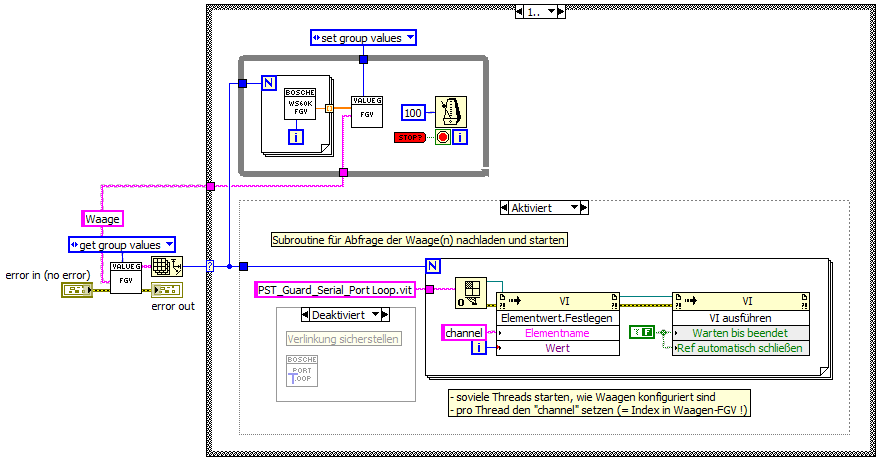This screenshot has width=882, height=465.
Task: Click the array size function icon
Action: click(167, 266)
